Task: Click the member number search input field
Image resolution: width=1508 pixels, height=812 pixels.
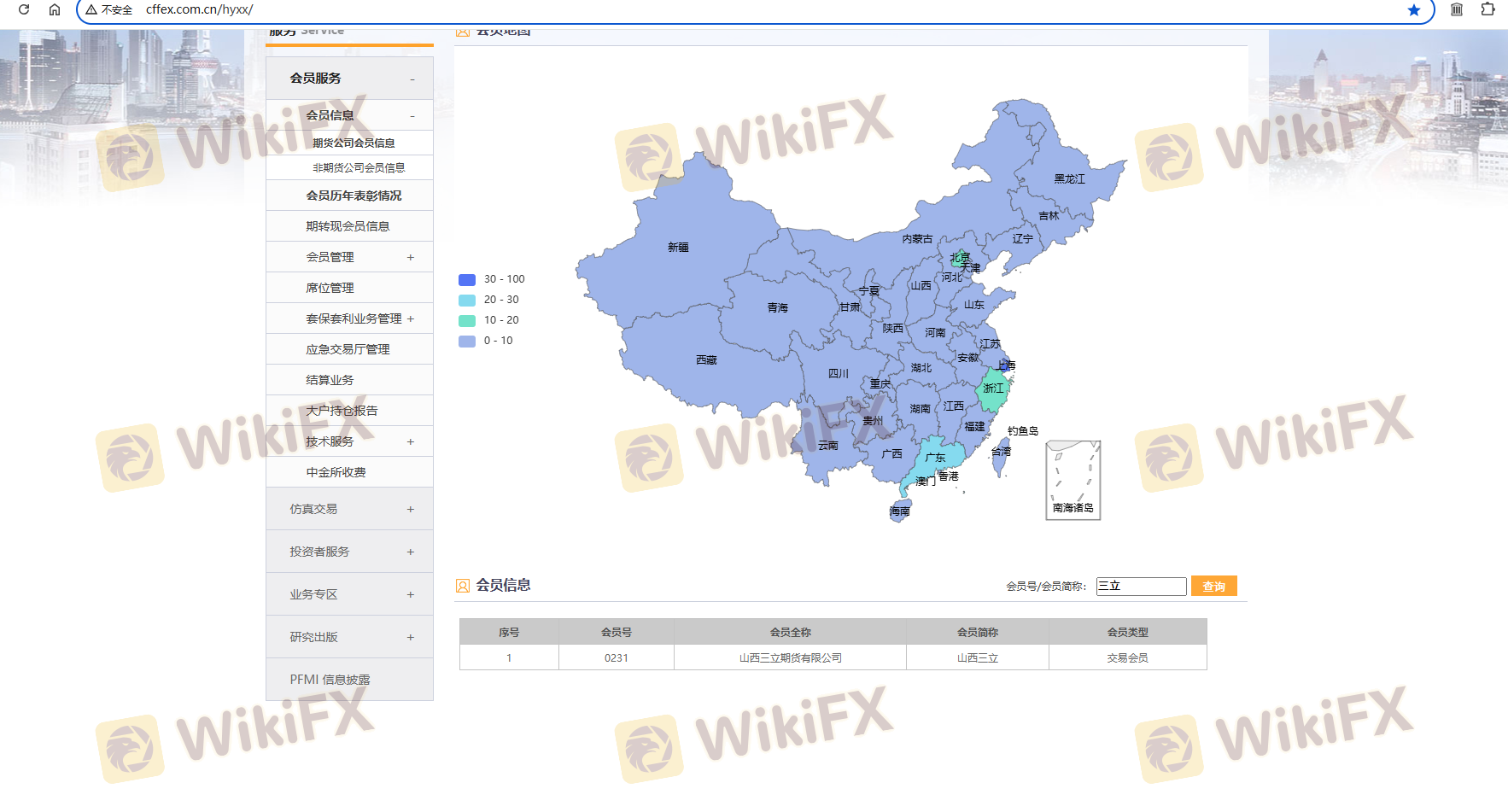Action: [1141, 587]
